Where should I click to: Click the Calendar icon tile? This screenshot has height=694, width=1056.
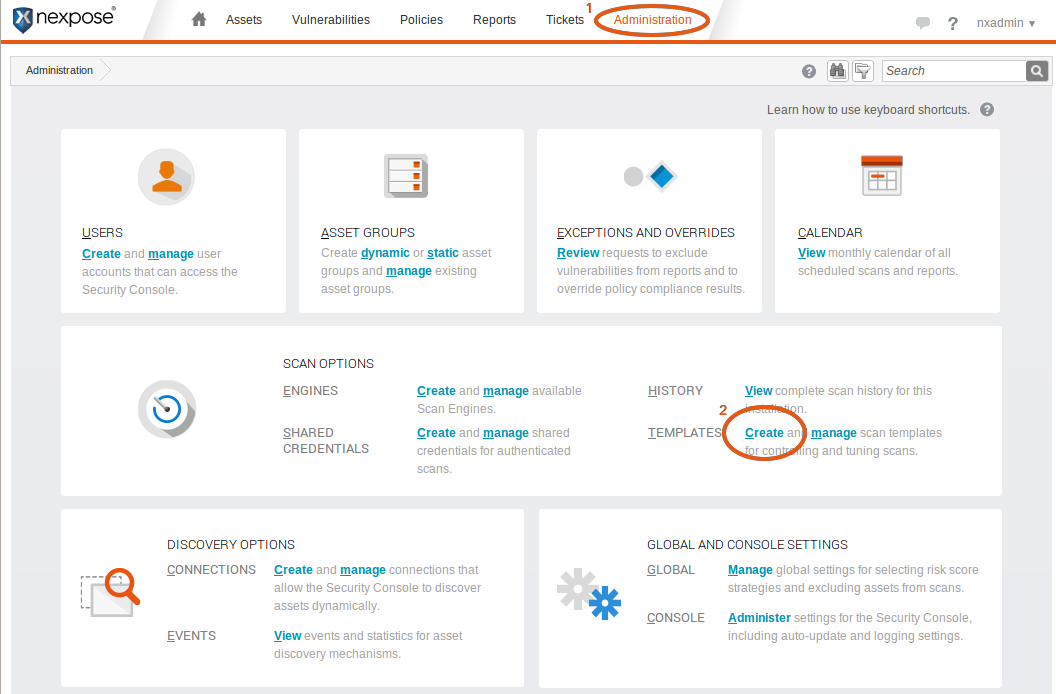(x=881, y=176)
